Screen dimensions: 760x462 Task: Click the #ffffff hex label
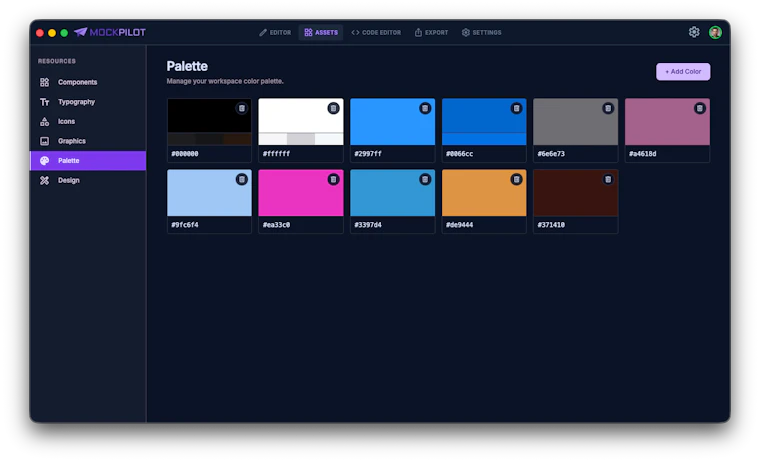(276, 154)
